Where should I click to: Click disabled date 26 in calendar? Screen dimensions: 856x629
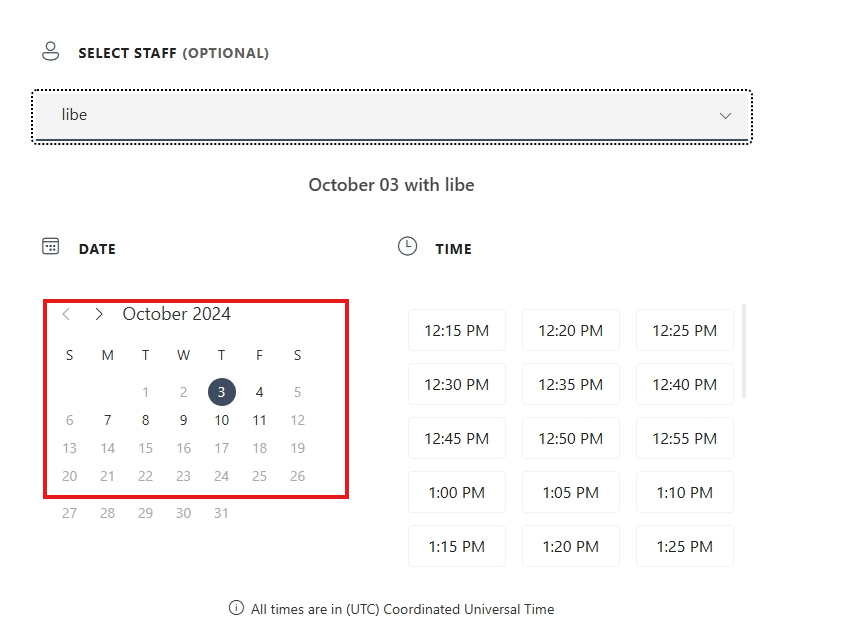tap(298, 476)
